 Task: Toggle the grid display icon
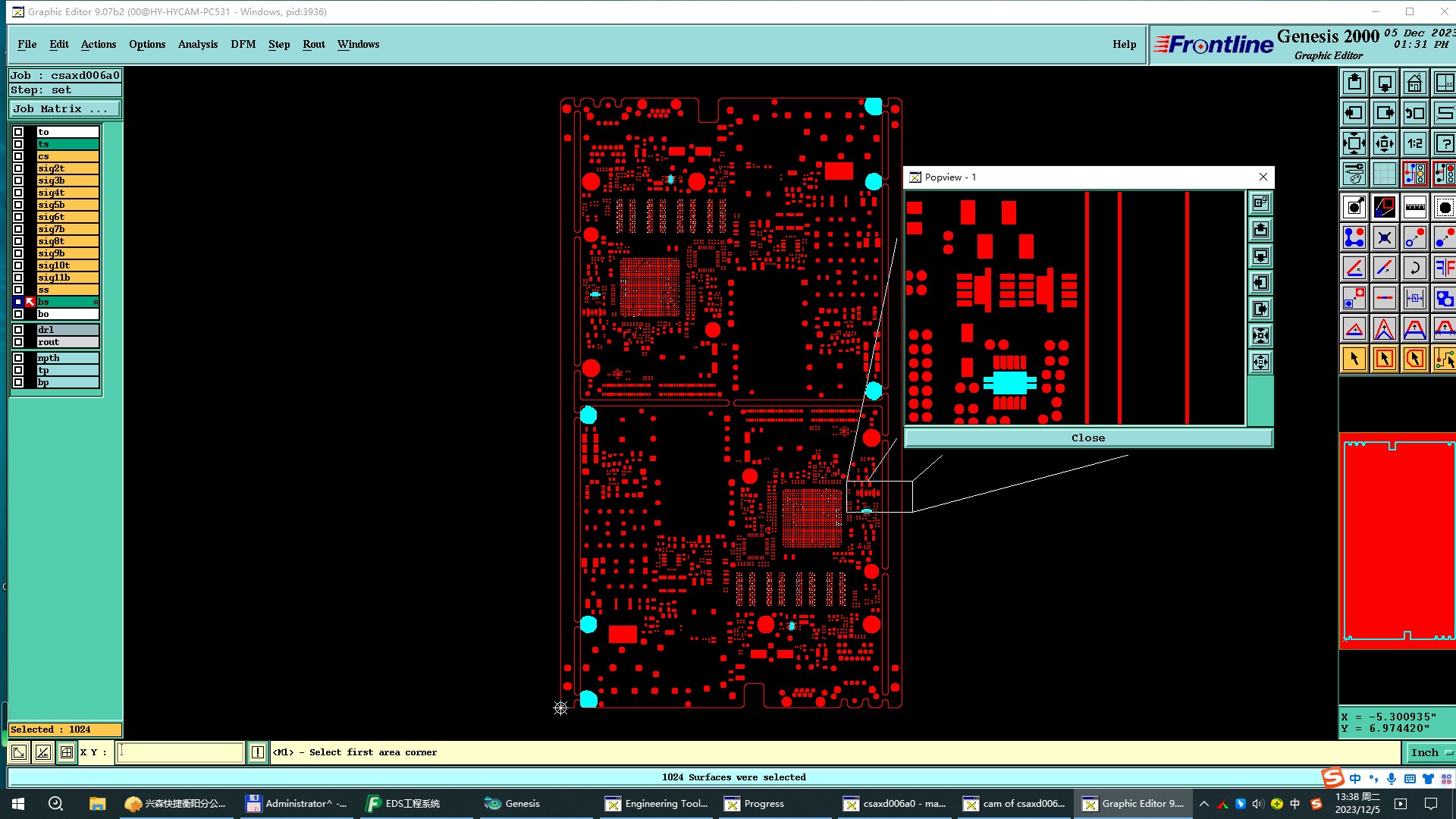pos(1384,174)
